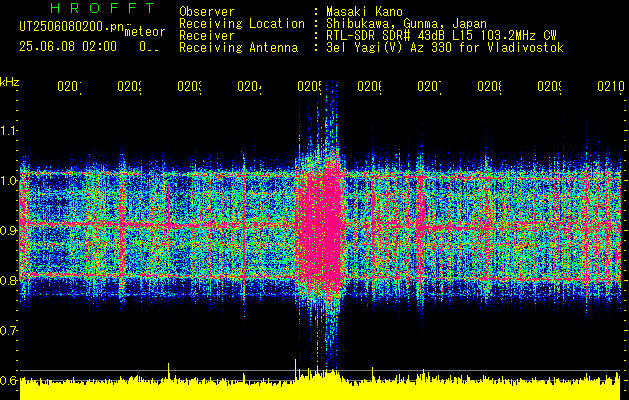629x400 pixels.
Task: Click the Receiver label
Action: coord(207,36)
